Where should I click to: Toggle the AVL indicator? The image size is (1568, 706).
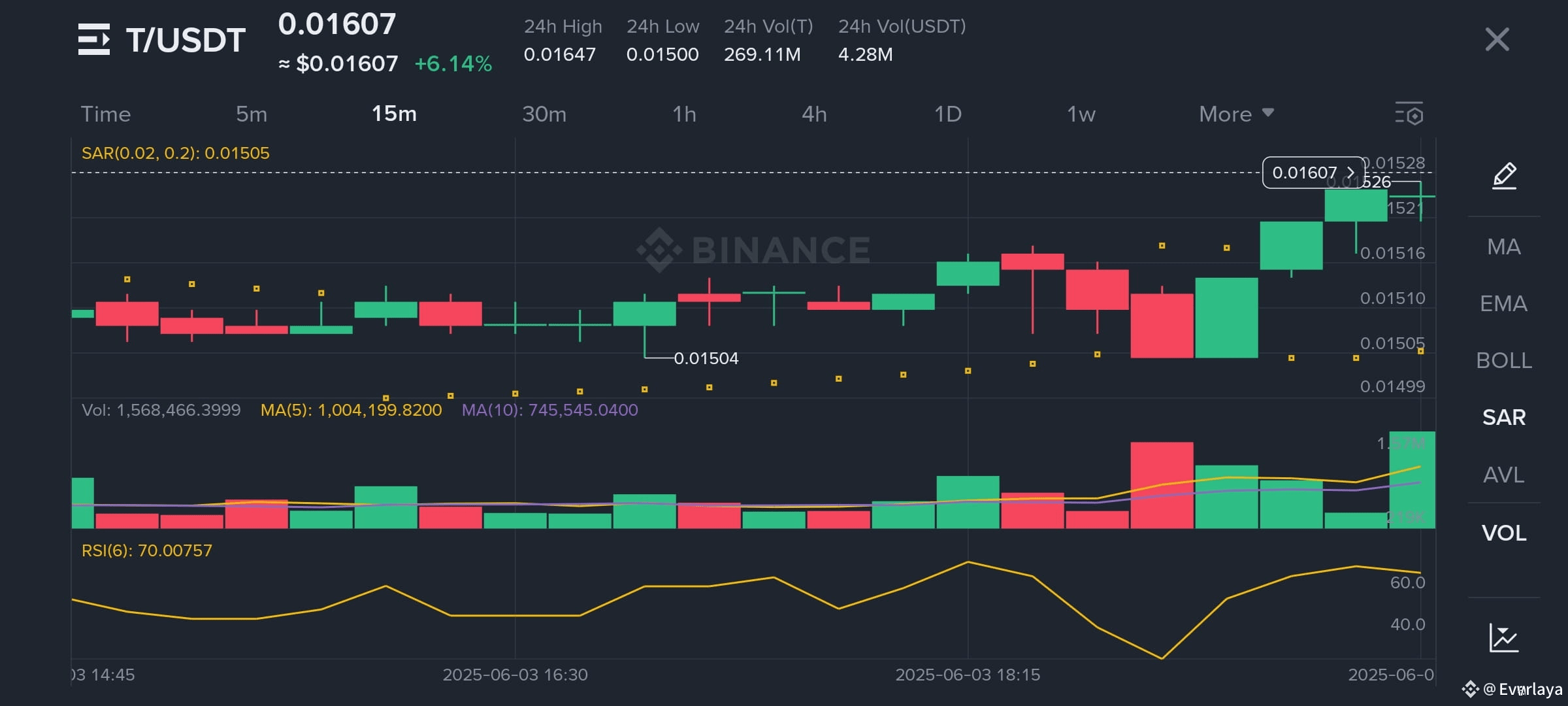pyautogui.click(x=1503, y=475)
